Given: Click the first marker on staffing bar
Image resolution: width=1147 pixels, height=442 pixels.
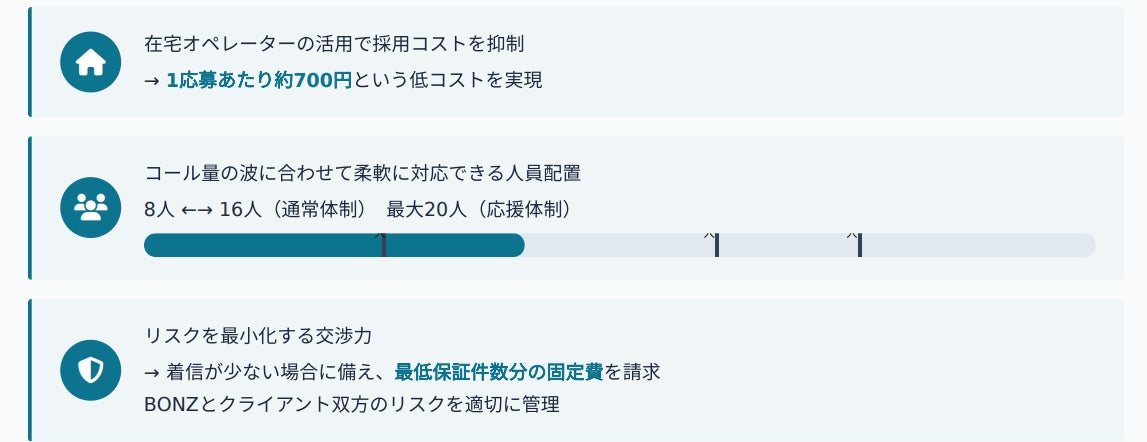Looking at the screenshot, I should click(384, 245).
